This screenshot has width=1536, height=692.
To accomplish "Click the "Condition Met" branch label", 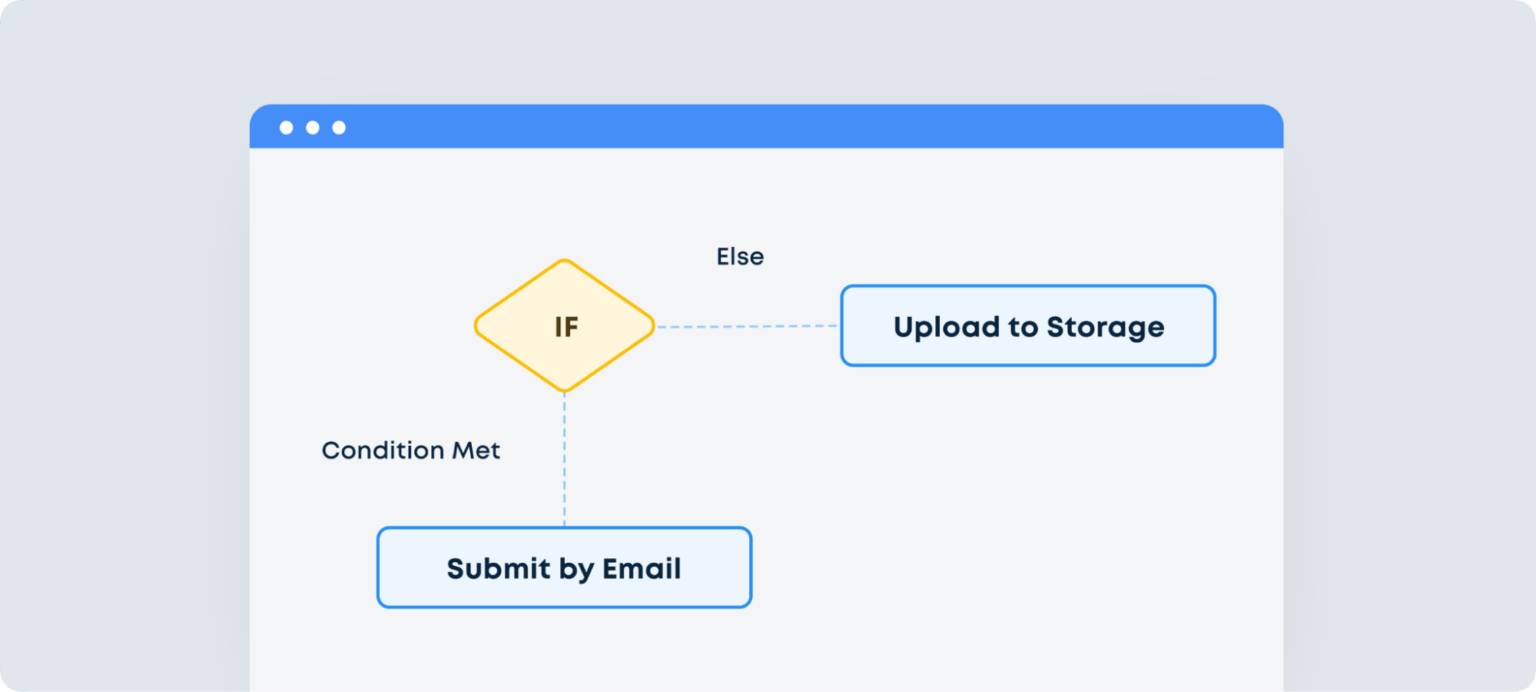I will [411, 451].
